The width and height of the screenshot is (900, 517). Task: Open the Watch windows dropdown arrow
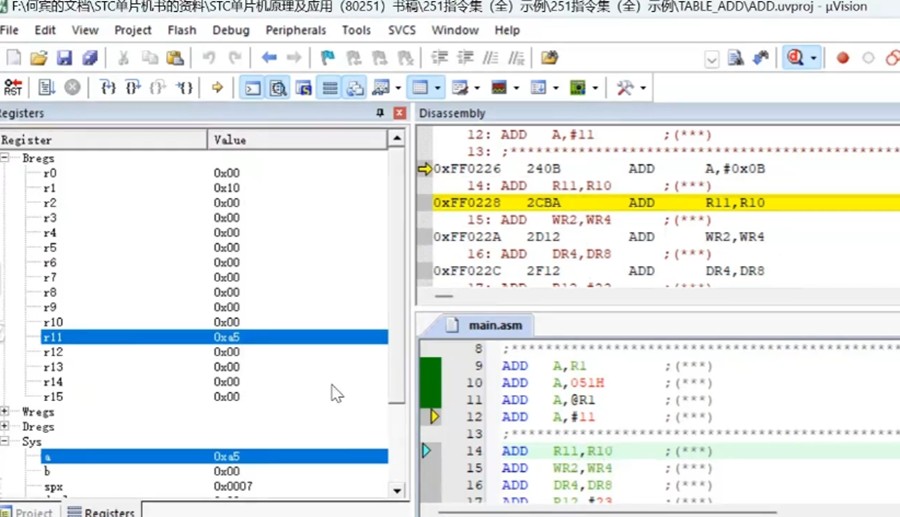398,88
